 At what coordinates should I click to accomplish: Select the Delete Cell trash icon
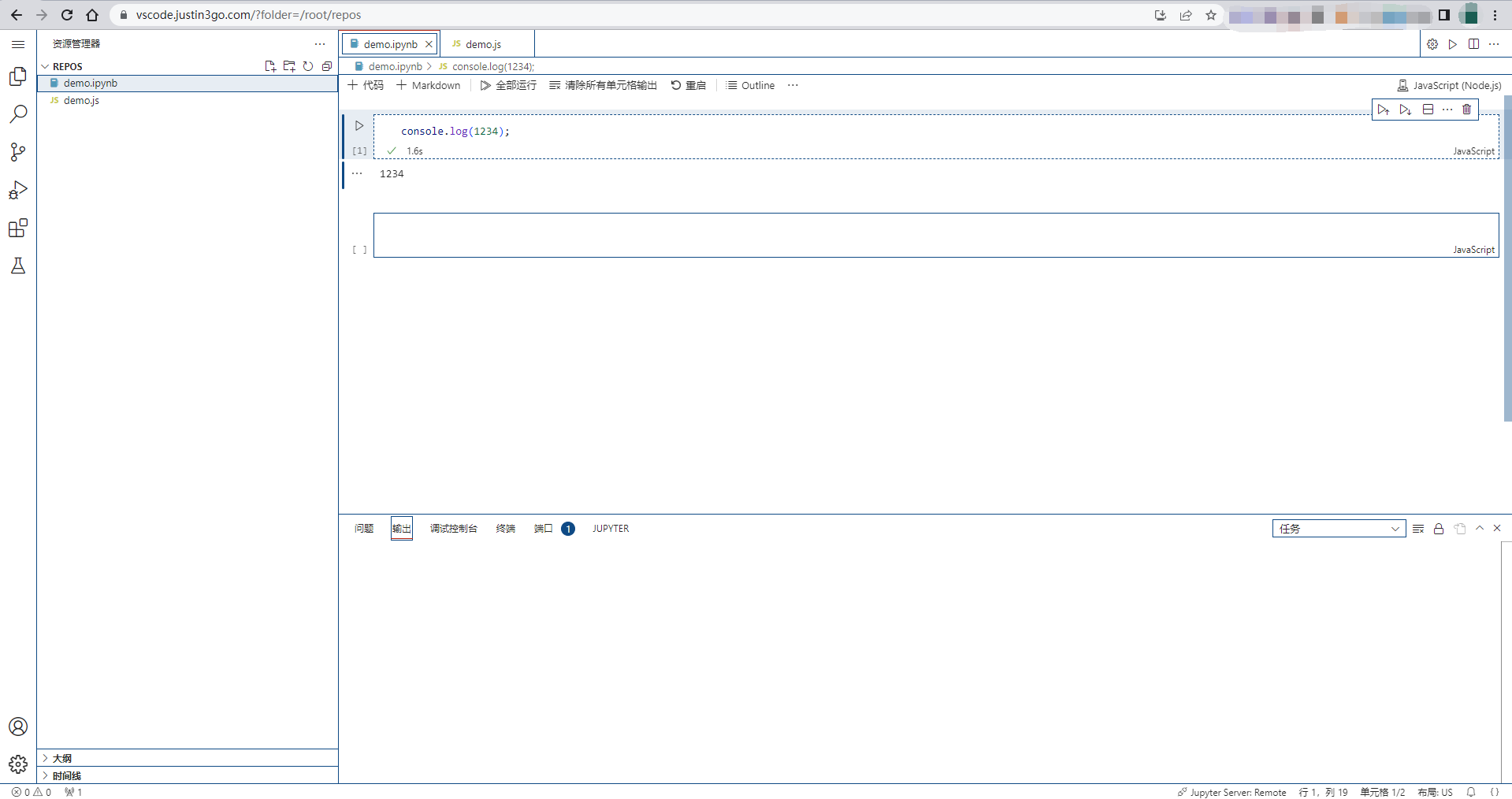[1466, 110]
